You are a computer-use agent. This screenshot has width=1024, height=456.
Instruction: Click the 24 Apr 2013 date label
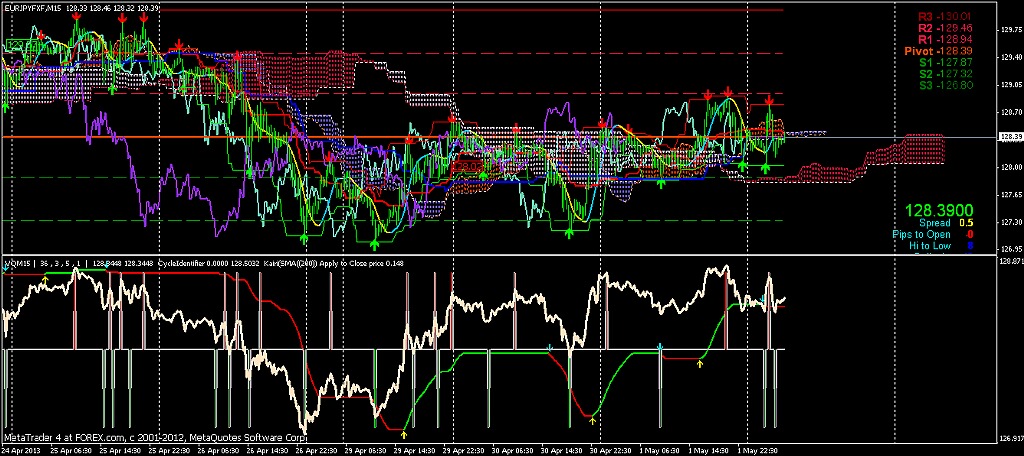point(21,451)
